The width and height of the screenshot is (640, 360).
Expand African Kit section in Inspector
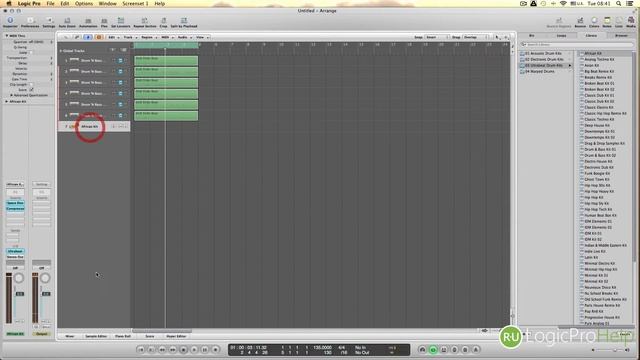point(7,101)
